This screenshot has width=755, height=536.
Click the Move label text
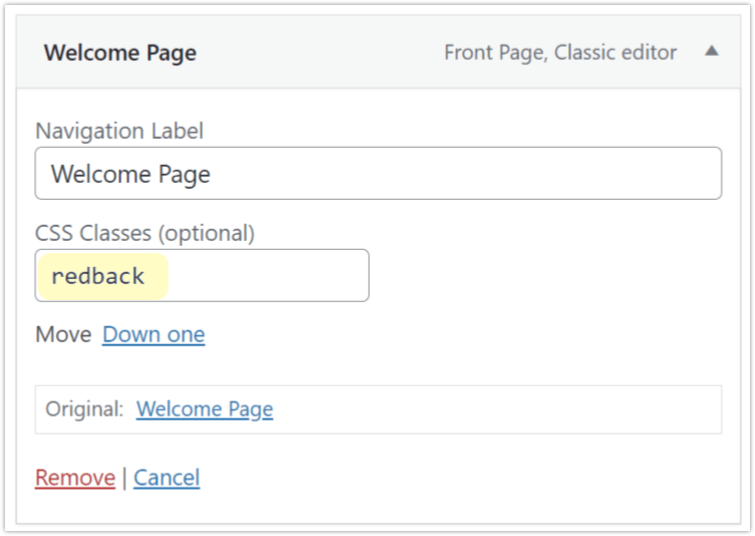click(x=64, y=334)
